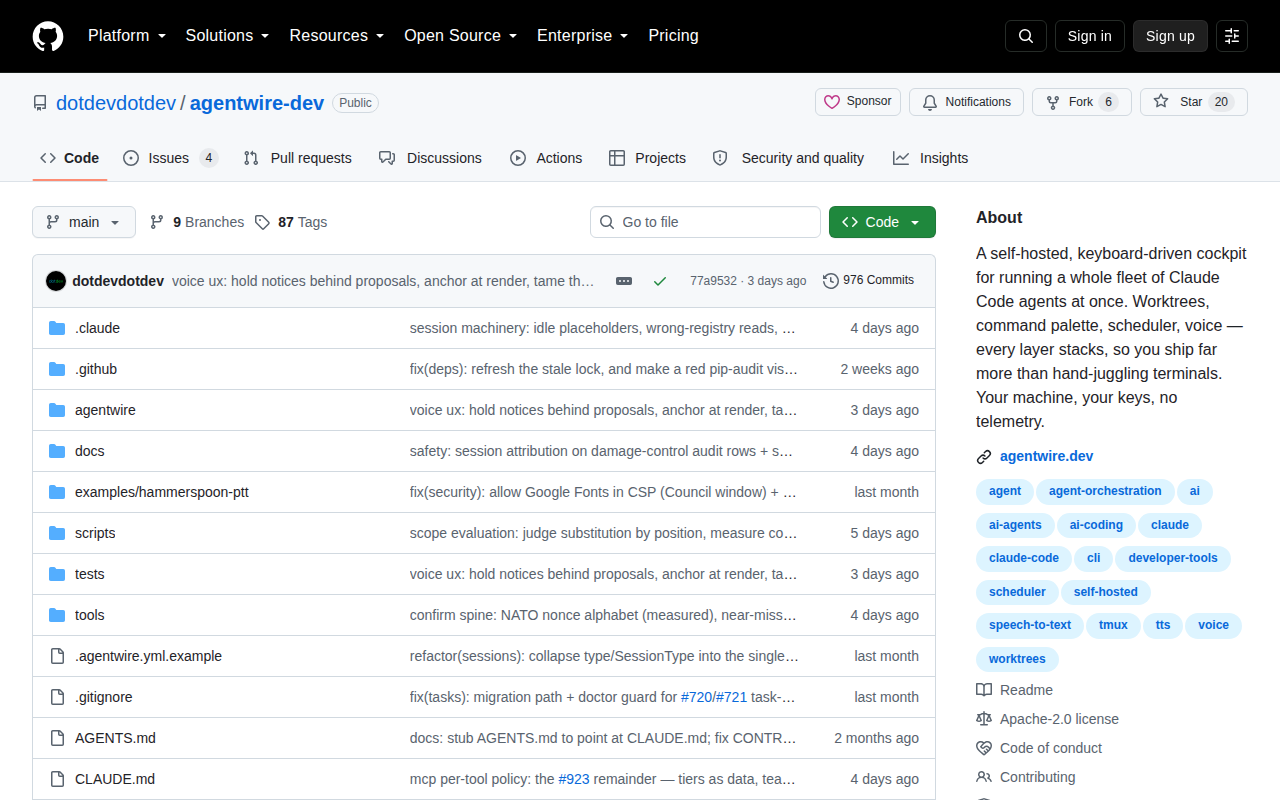Go to the Actions tab
1280x800 pixels.
[546, 158]
